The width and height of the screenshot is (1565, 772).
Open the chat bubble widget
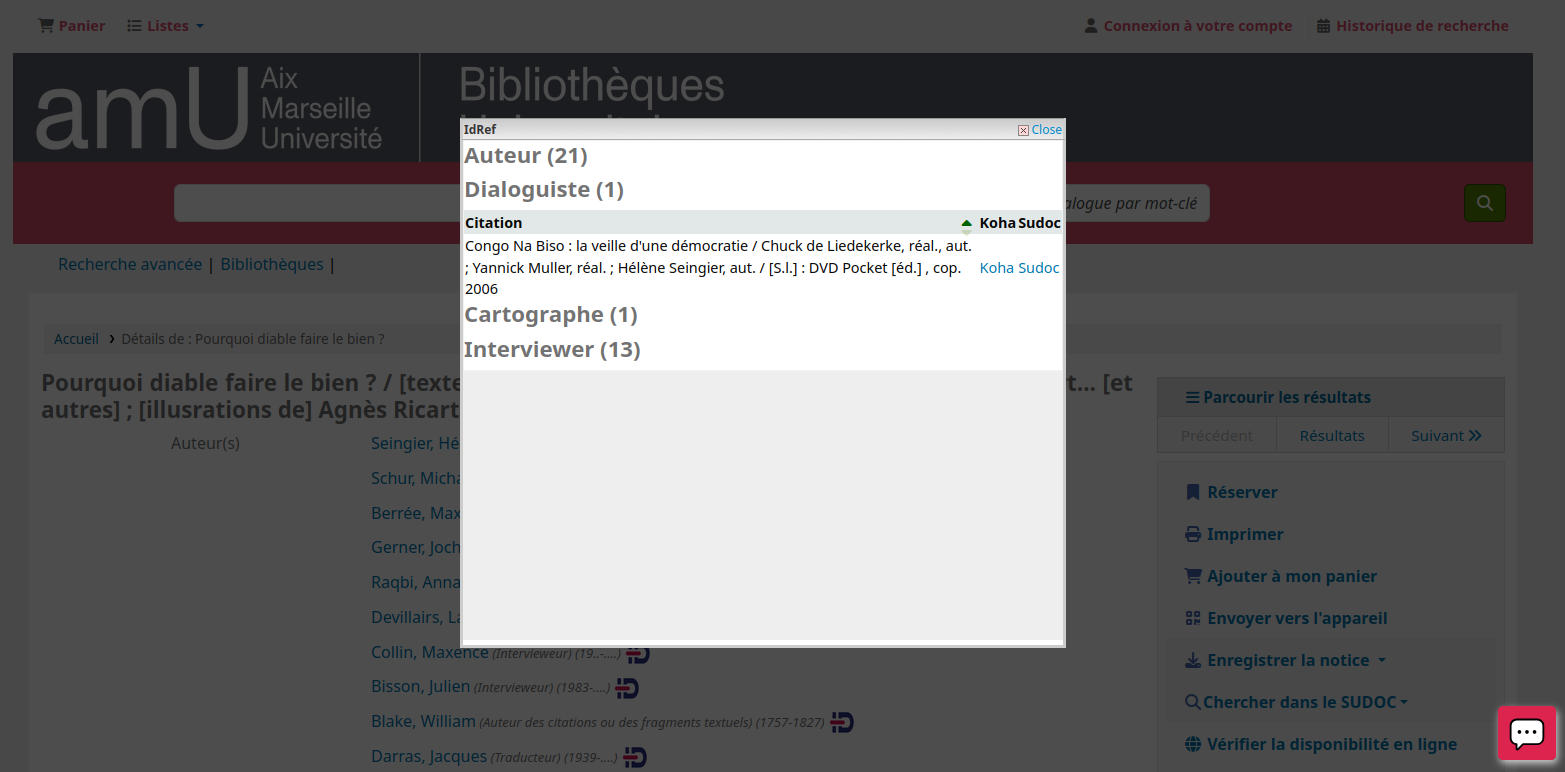click(x=1526, y=733)
